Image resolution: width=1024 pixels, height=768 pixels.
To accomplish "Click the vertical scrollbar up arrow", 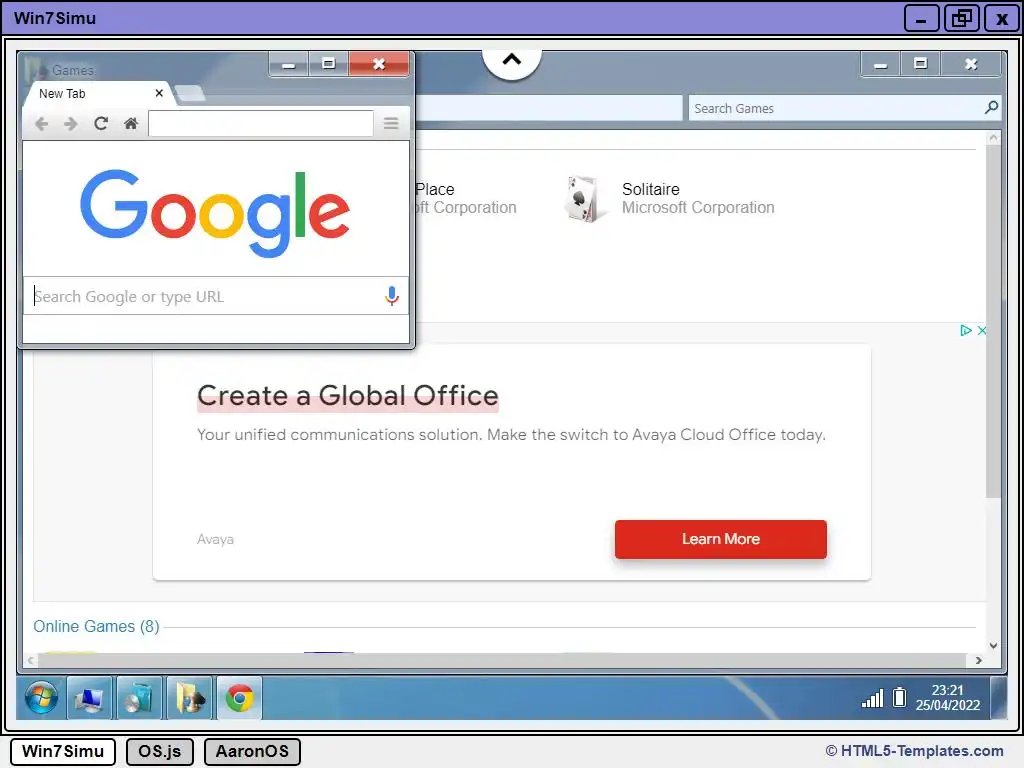I will [x=993, y=138].
